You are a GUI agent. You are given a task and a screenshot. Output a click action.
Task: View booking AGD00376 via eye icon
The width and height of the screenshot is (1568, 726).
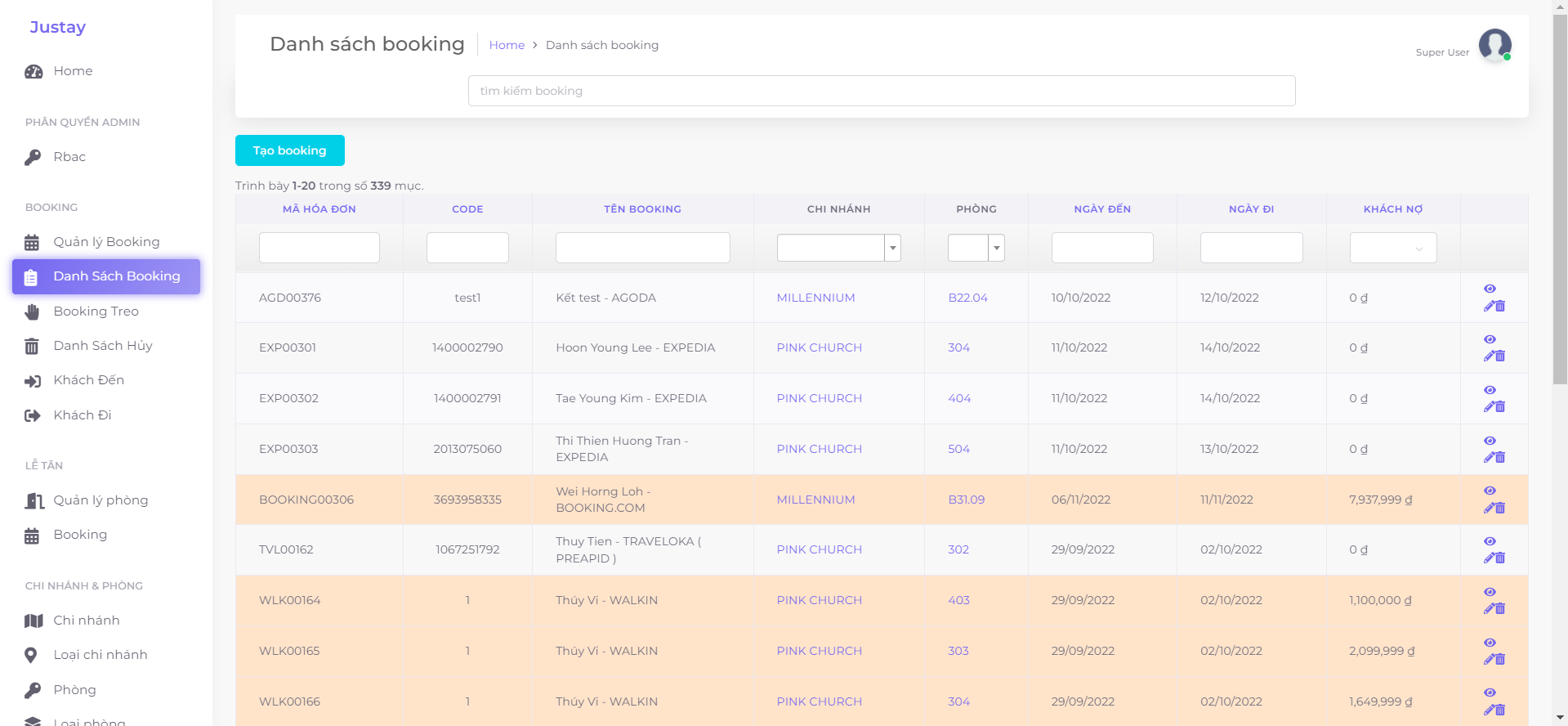tap(1490, 289)
